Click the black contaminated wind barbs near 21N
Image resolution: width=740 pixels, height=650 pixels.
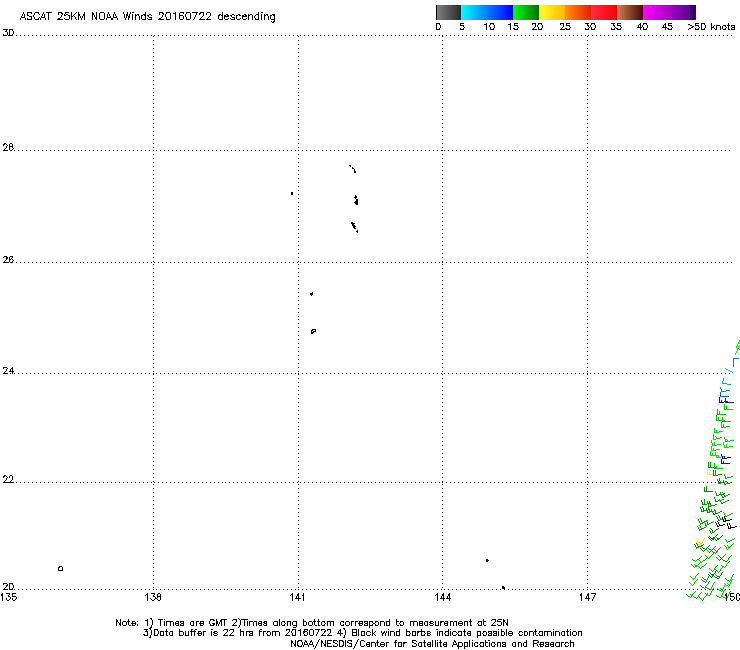[725, 522]
